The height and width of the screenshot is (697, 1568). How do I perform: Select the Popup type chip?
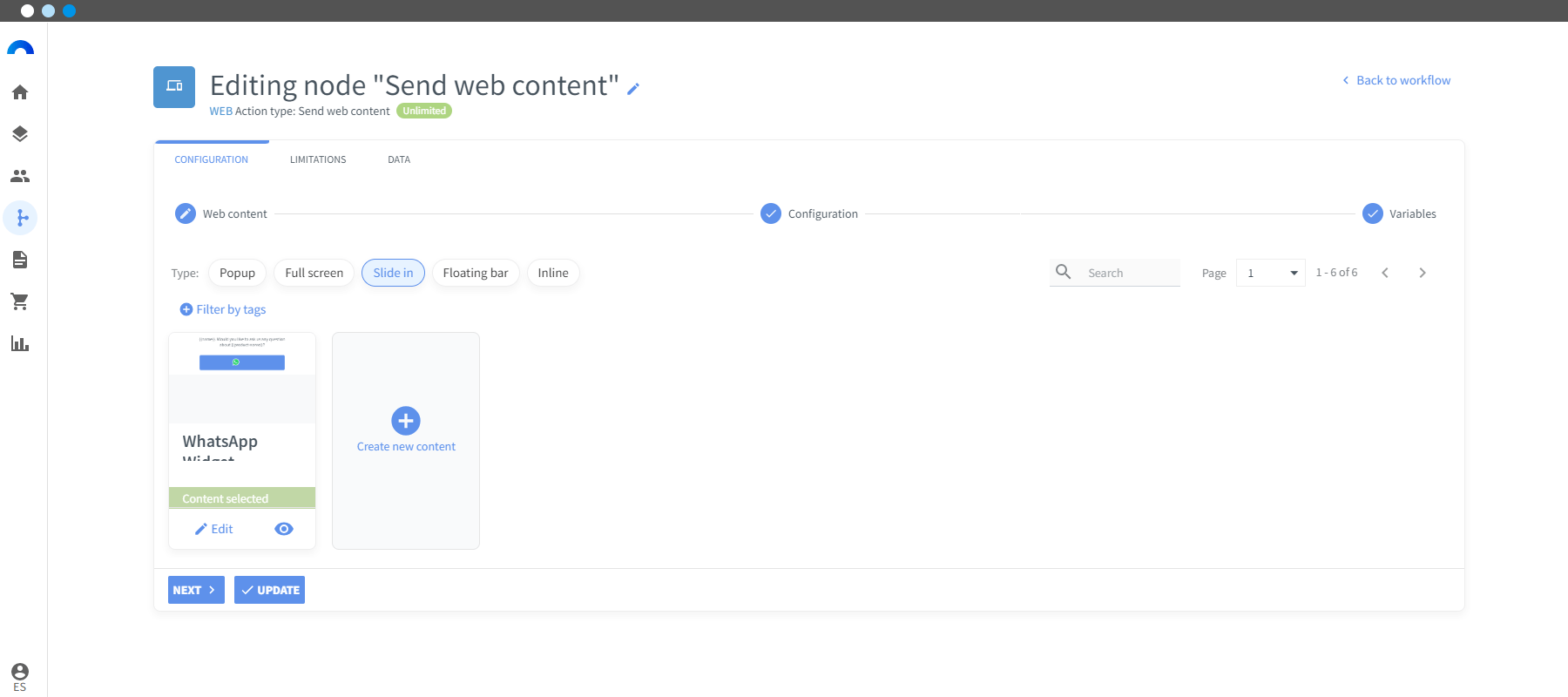tap(237, 273)
